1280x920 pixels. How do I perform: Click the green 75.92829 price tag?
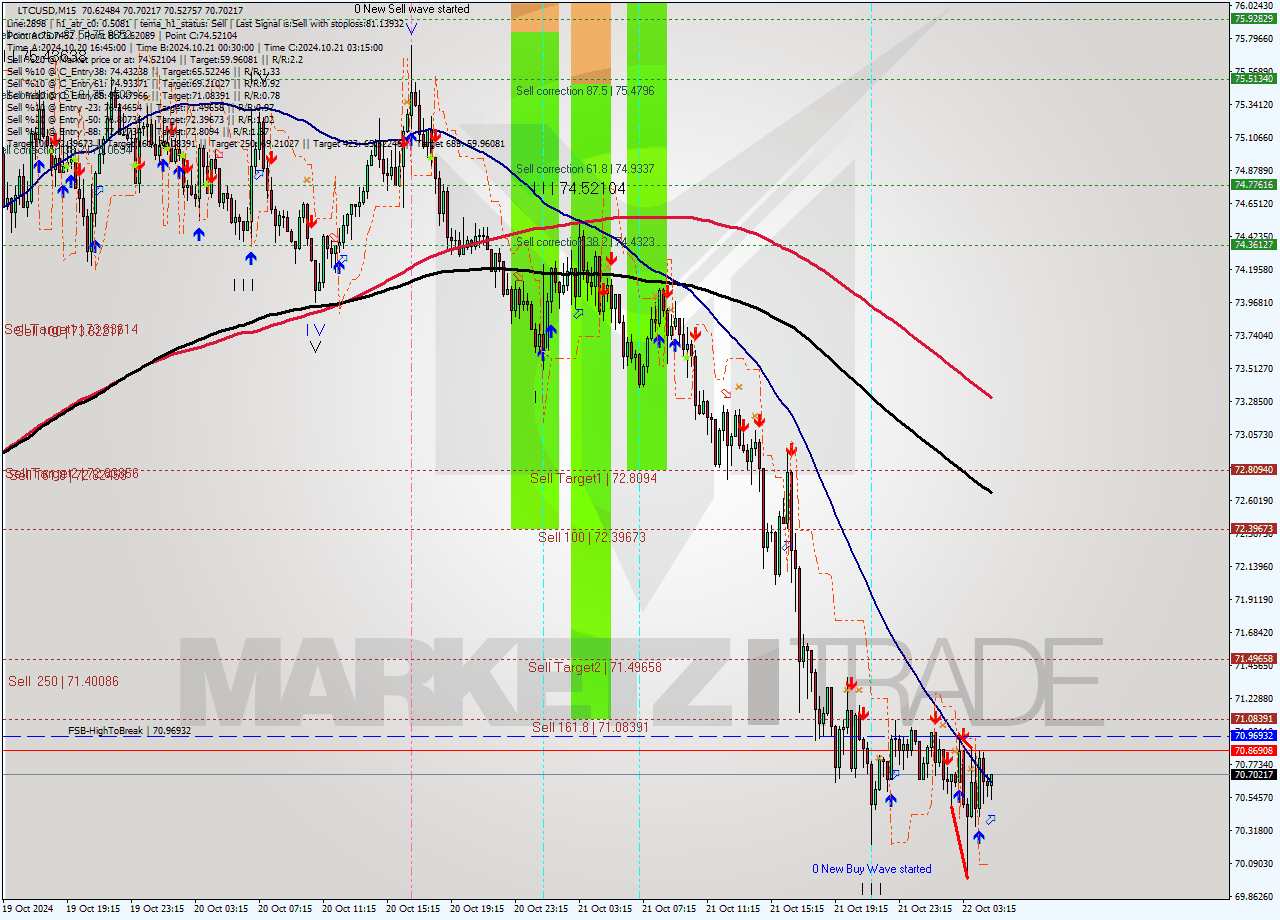[x=1254, y=18]
